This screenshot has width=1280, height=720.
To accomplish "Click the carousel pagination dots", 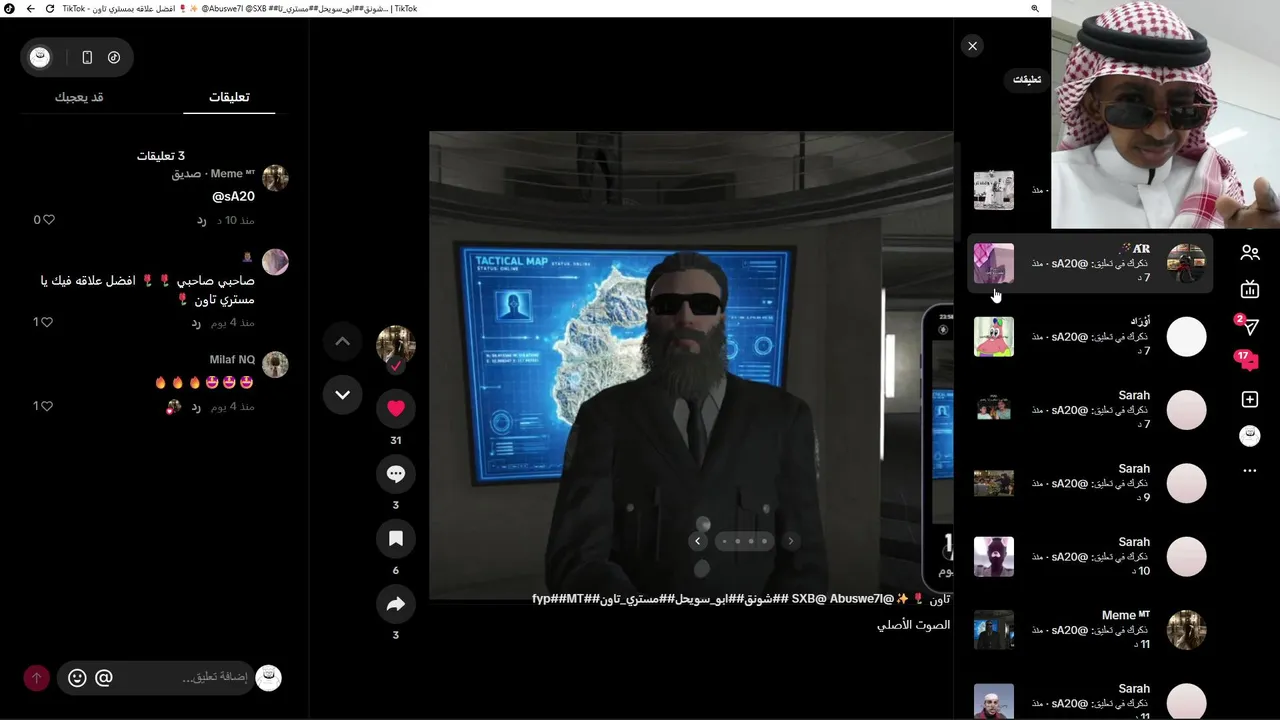I will (744, 541).
